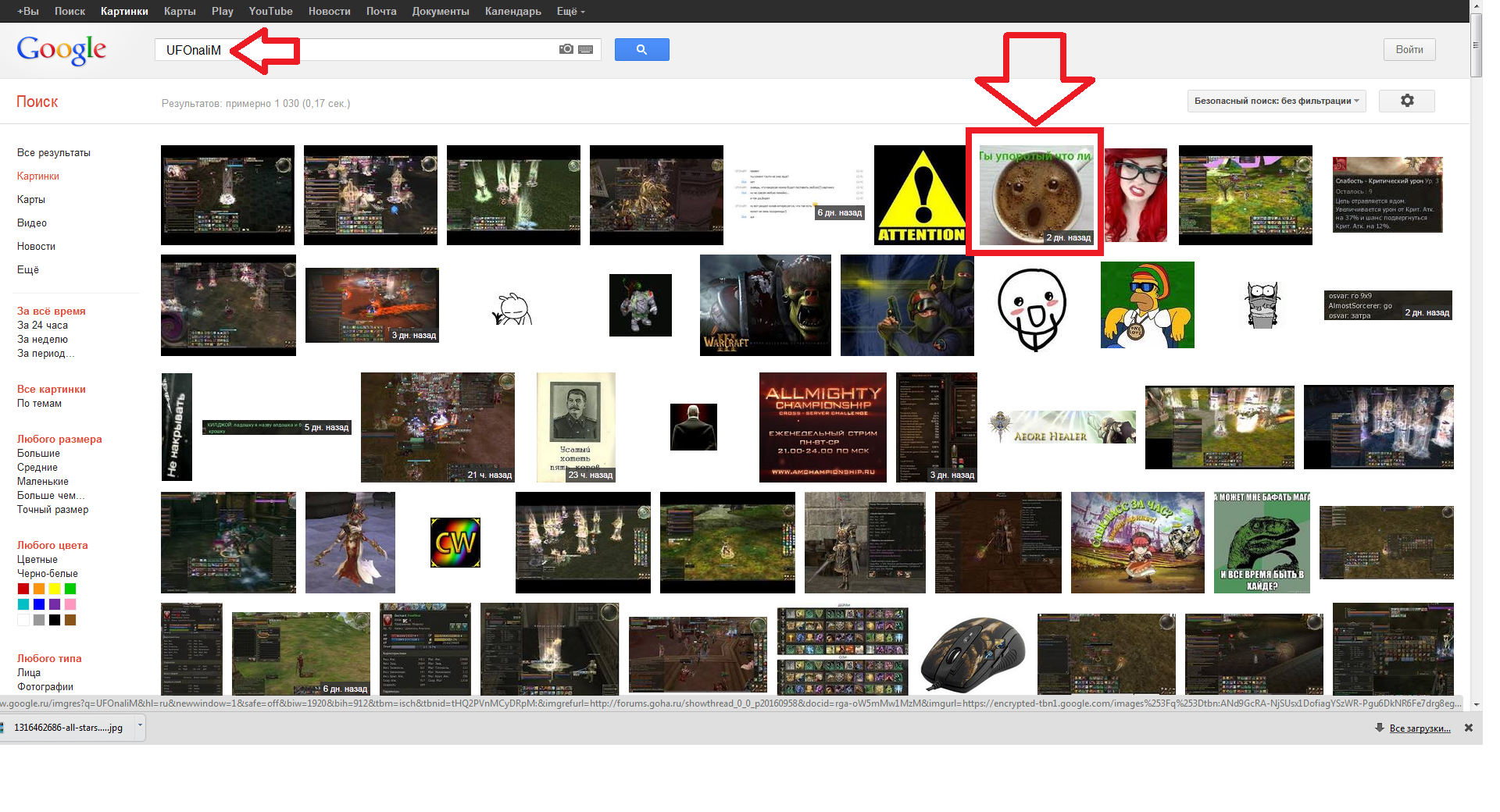This screenshot has height=812, width=1500.
Task: Click the Google logo
Action: (62, 50)
